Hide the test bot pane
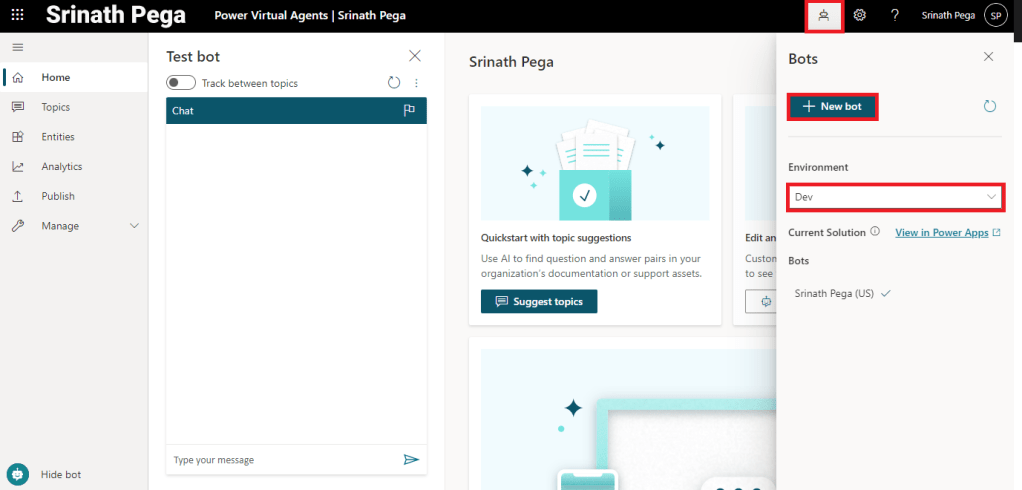The height and width of the screenshot is (490, 1022). [x=60, y=474]
